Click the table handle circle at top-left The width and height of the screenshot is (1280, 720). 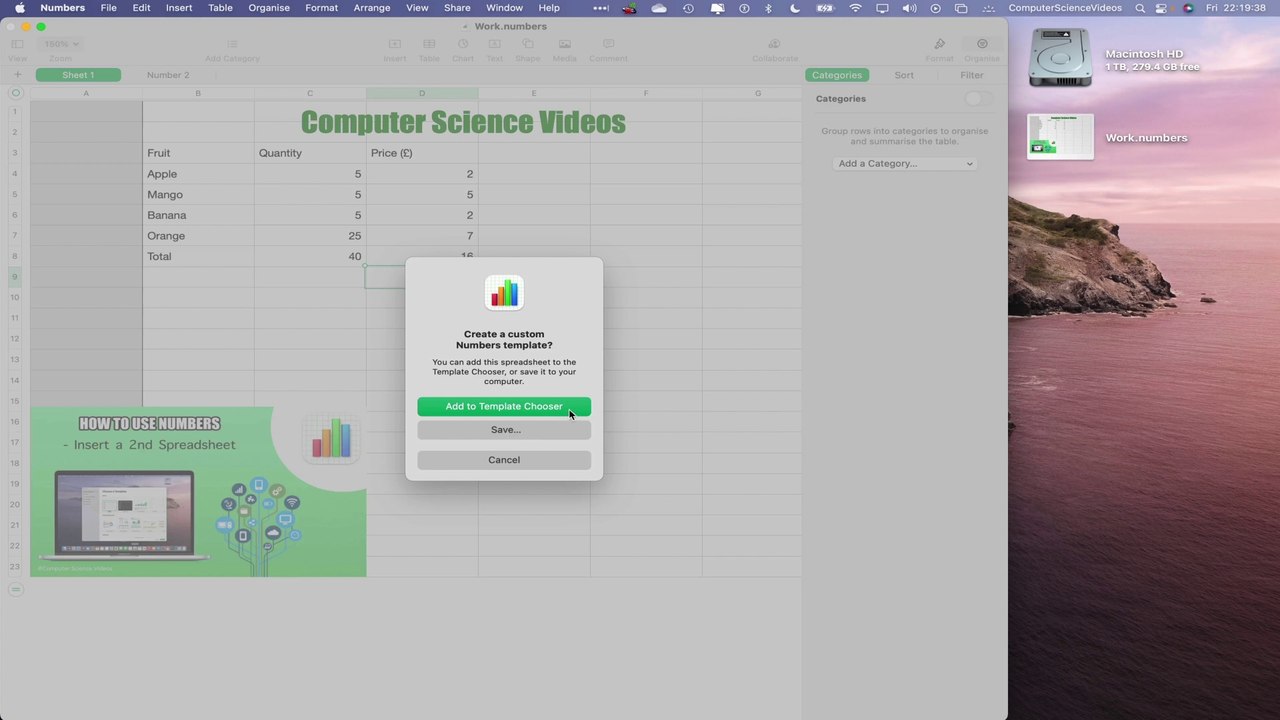point(15,93)
